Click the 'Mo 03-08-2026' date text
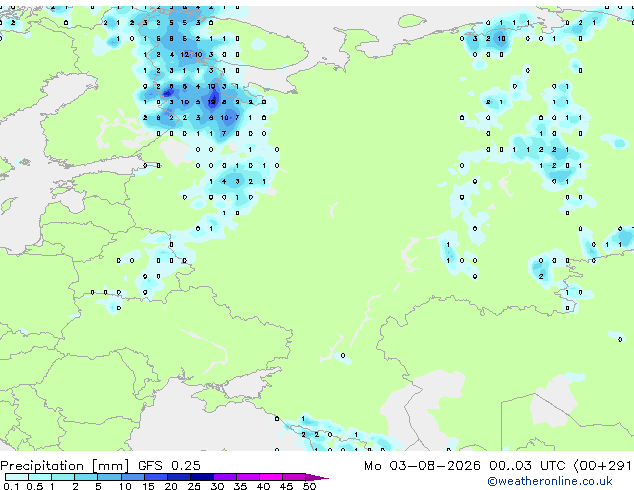Screen dimensions: 634x490 pyautogui.click(x=422, y=466)
